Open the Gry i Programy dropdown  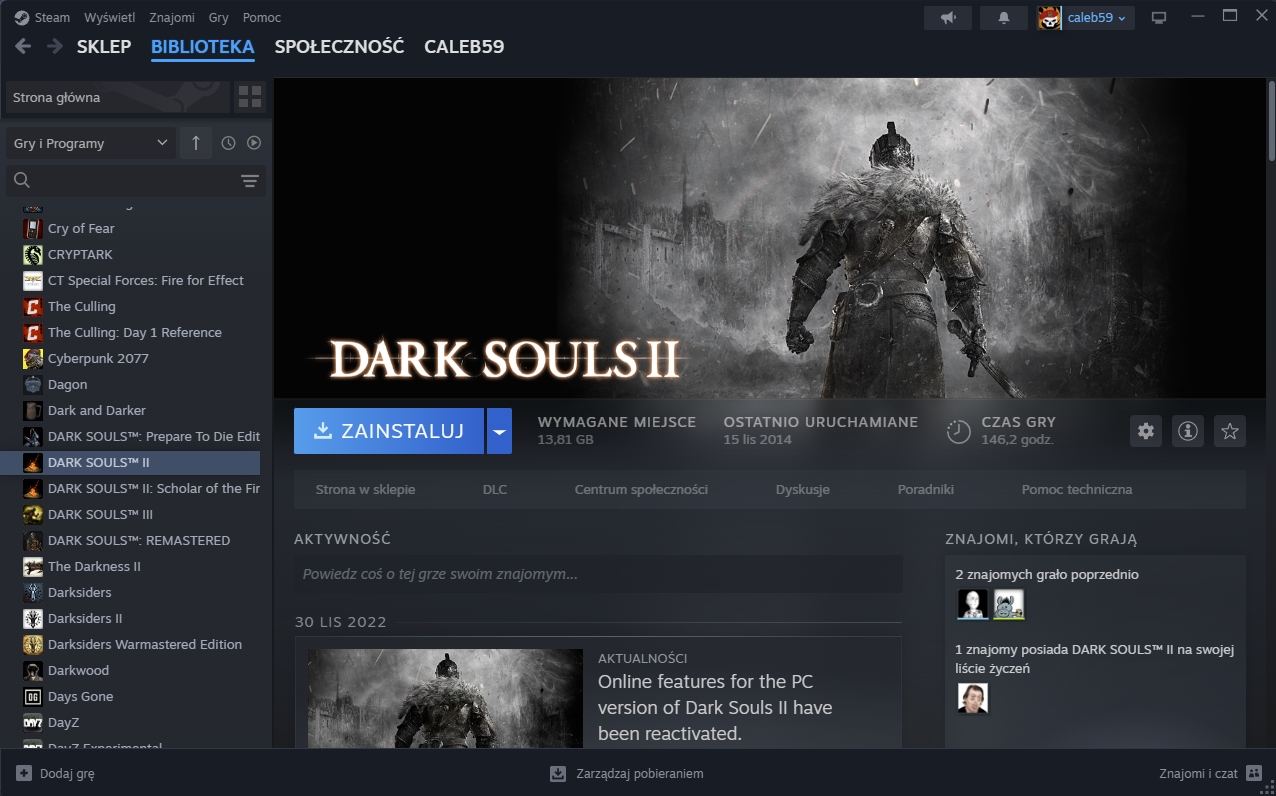(91, 143)
